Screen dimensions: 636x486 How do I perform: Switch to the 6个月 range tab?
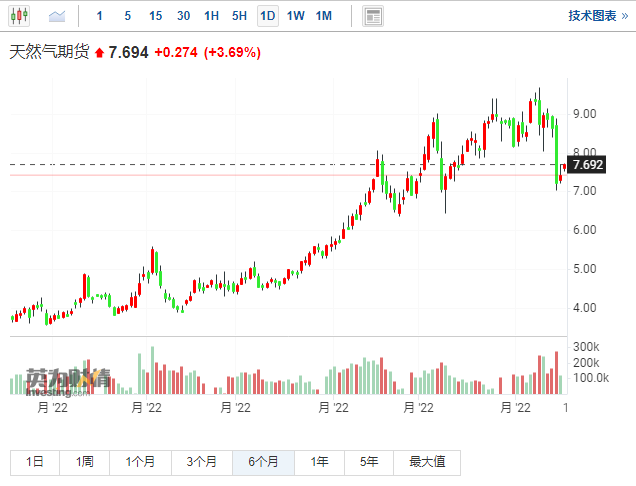pos(263,462)
